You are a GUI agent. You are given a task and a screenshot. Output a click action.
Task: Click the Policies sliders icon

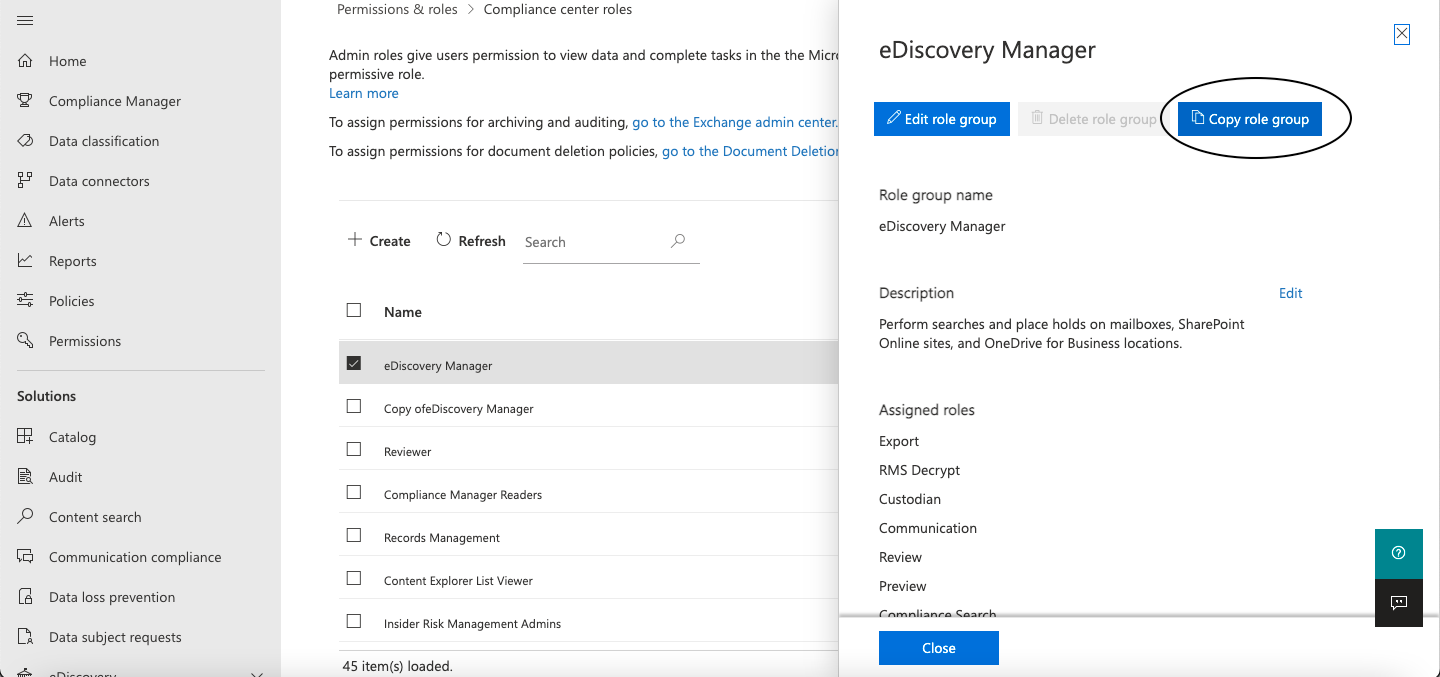(25, 301)
